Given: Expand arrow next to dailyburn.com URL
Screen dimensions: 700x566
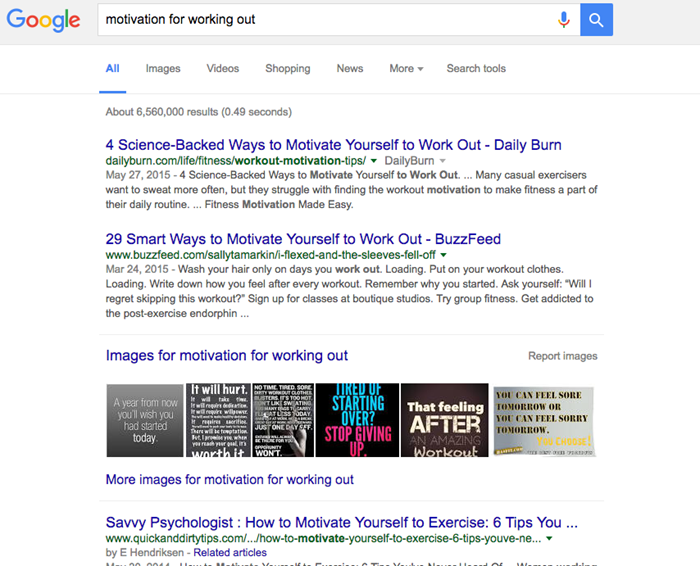Looking at the screenshot, I should tap(374, 161).
